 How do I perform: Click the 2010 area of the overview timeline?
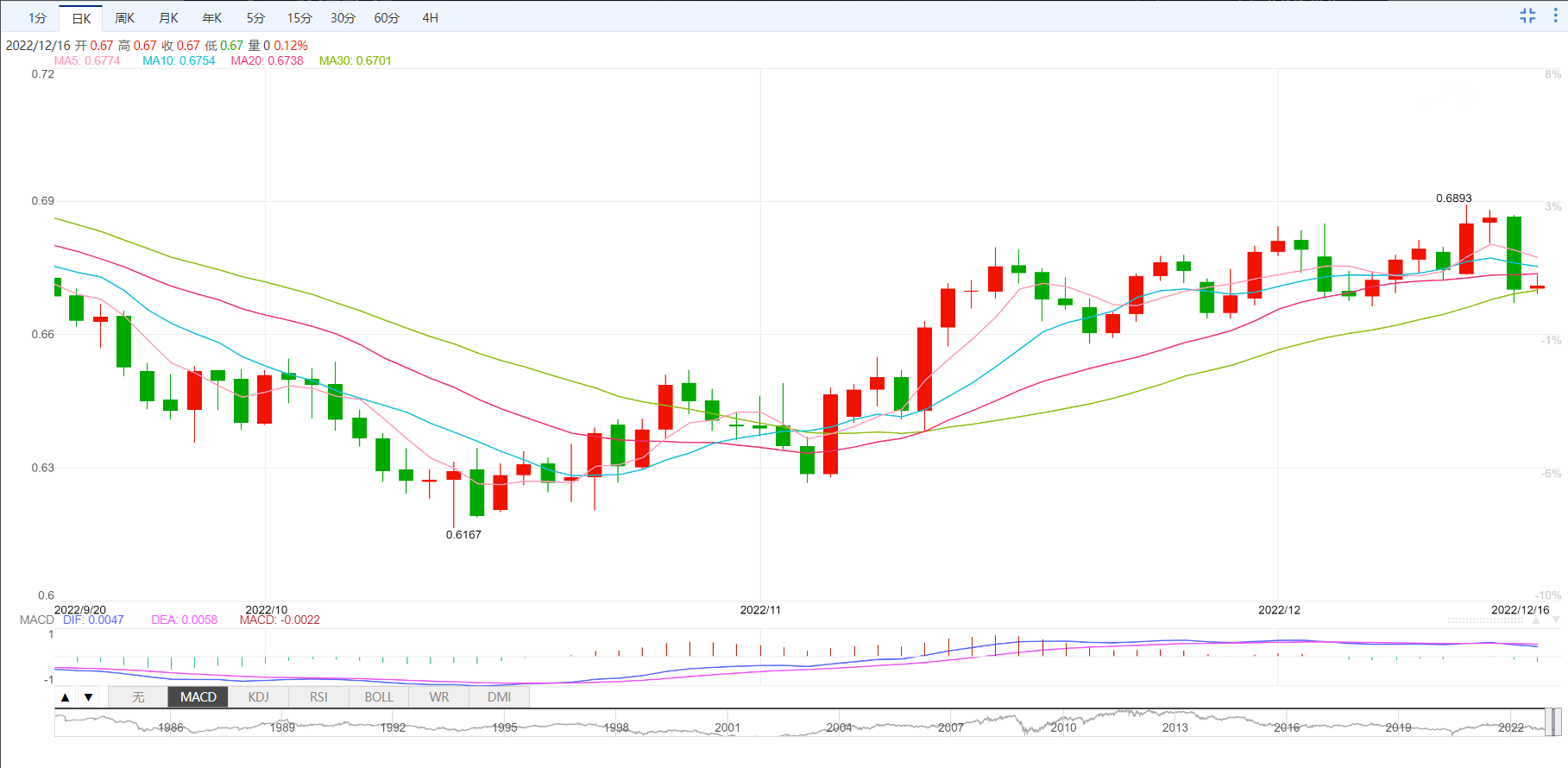(x=1063, y=727)
